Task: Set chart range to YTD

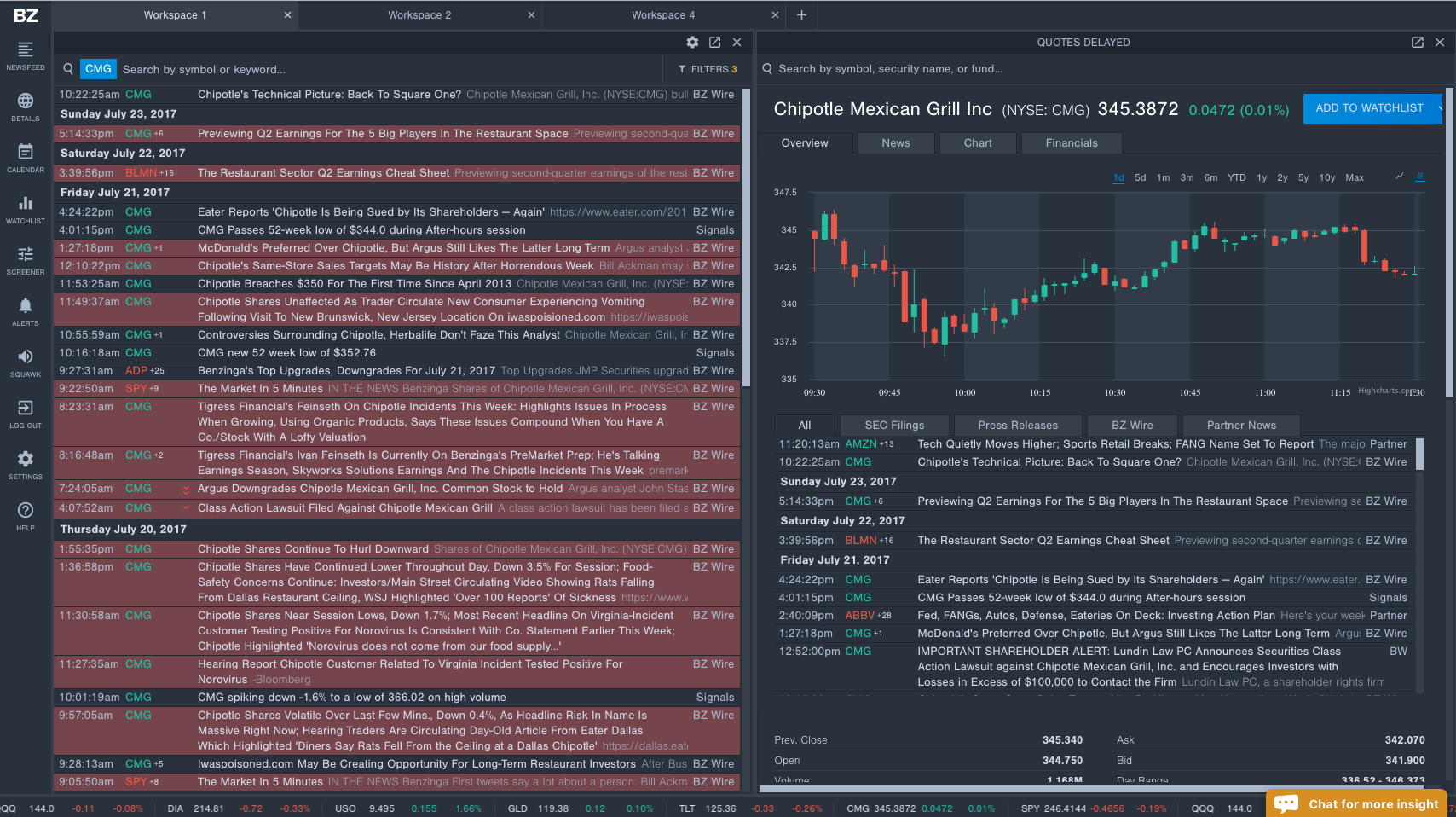Action: [1237, 178]
